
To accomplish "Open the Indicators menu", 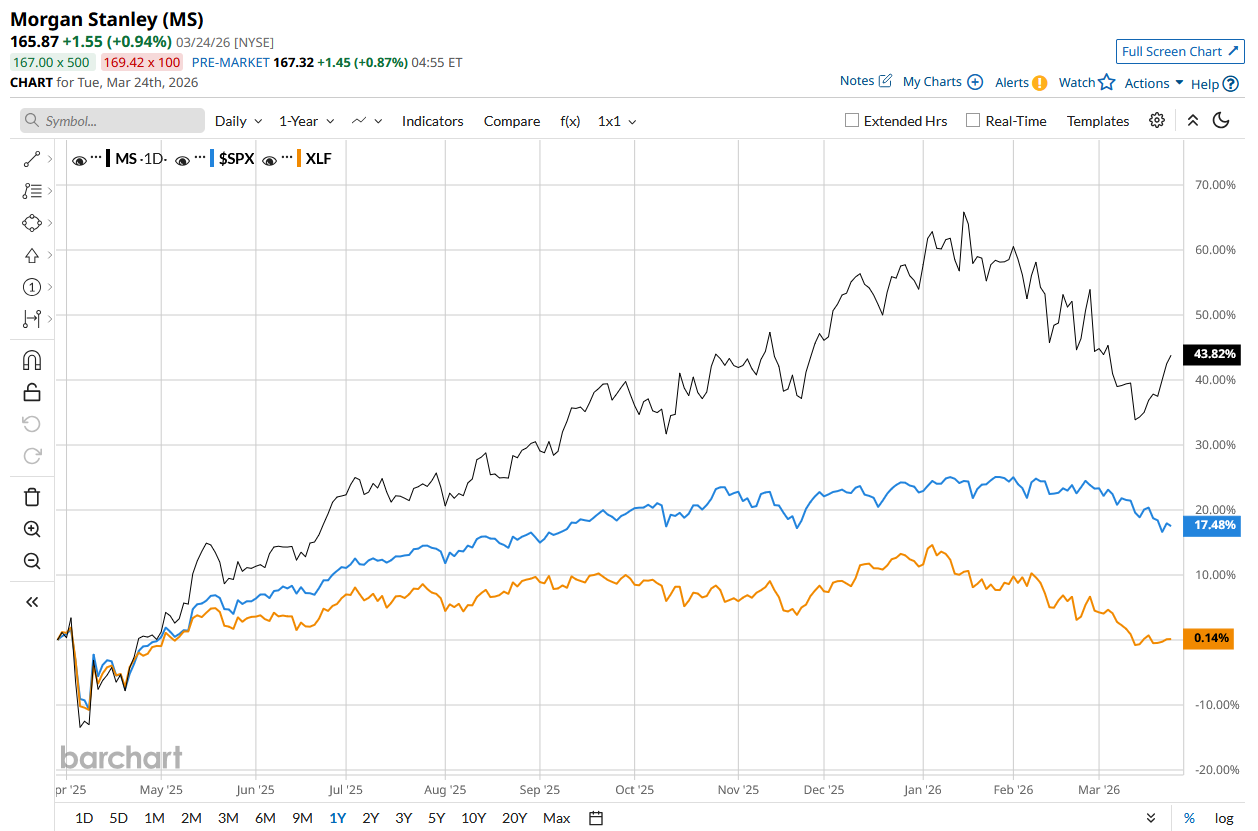I will click(432, 121).
